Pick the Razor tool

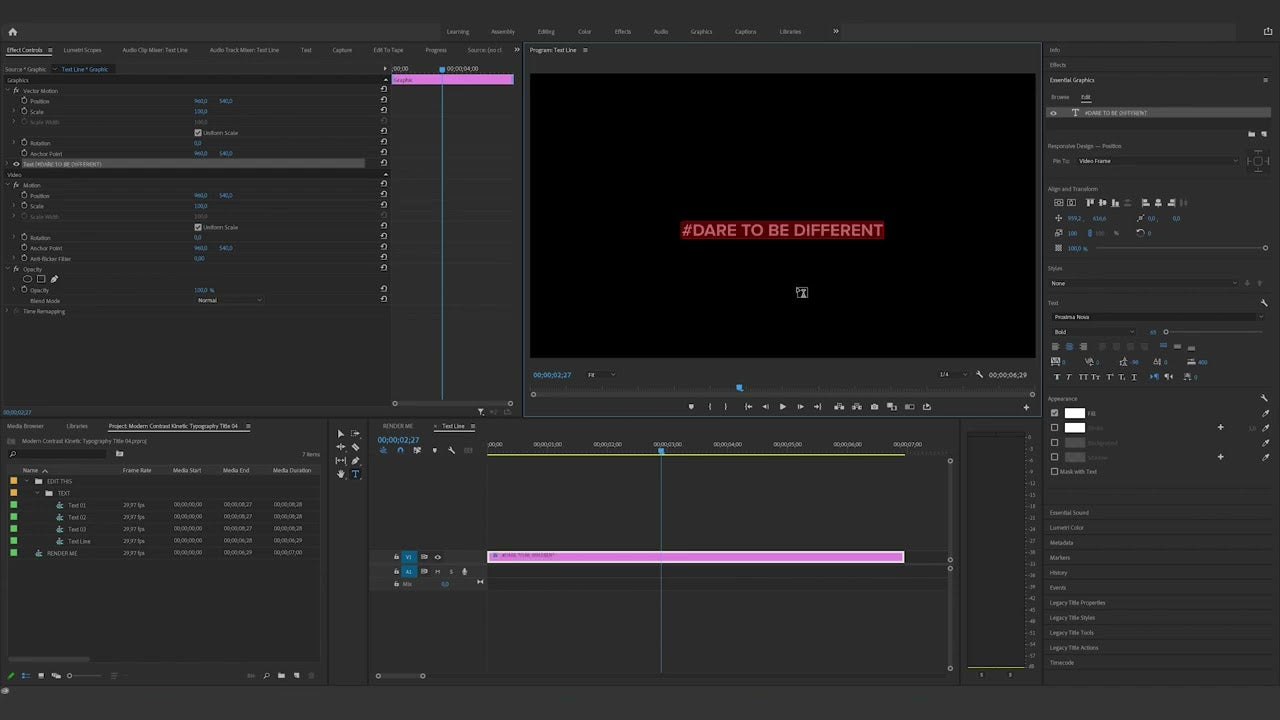355,447
